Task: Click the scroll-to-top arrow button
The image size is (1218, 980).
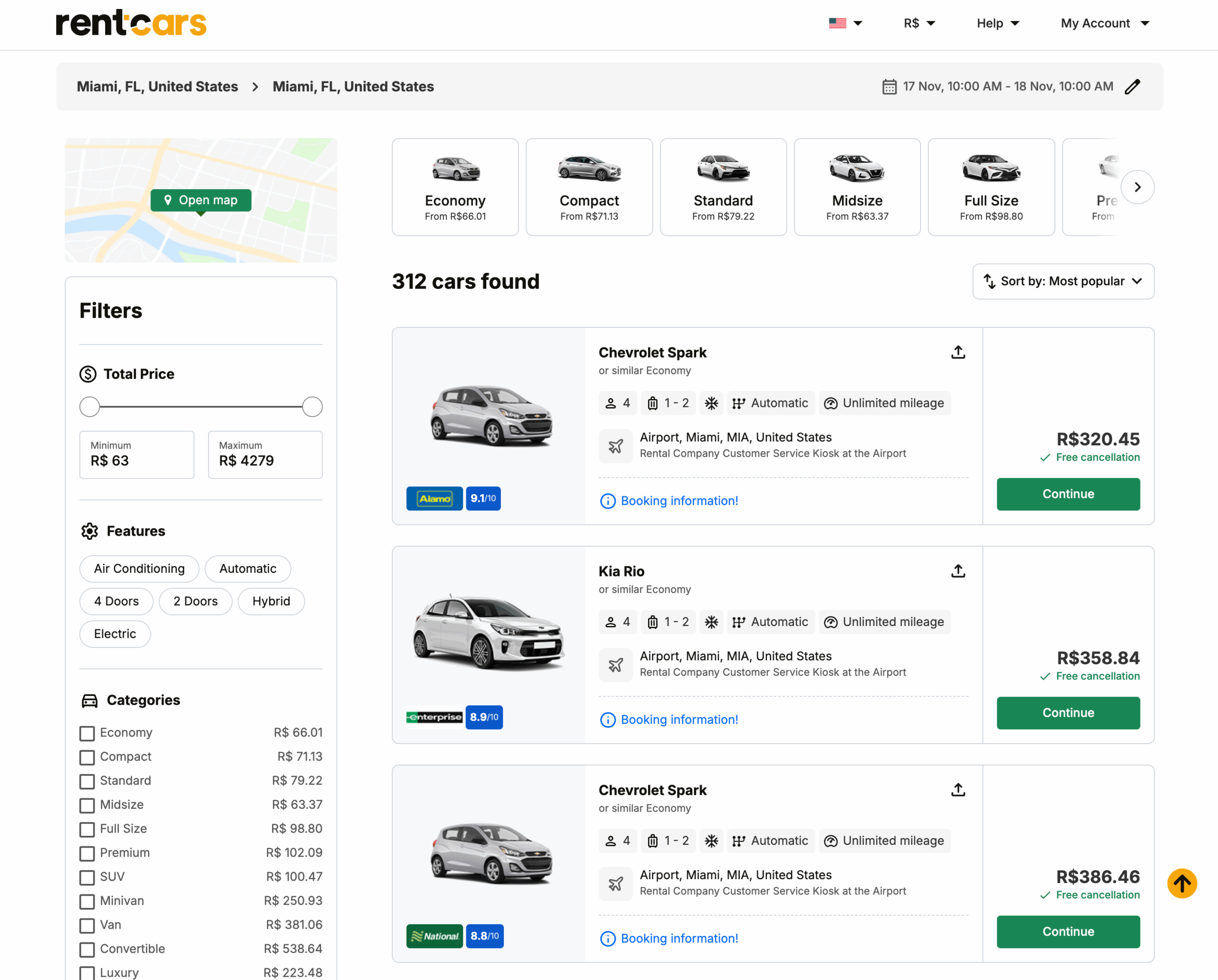Action: point(1182,883)
